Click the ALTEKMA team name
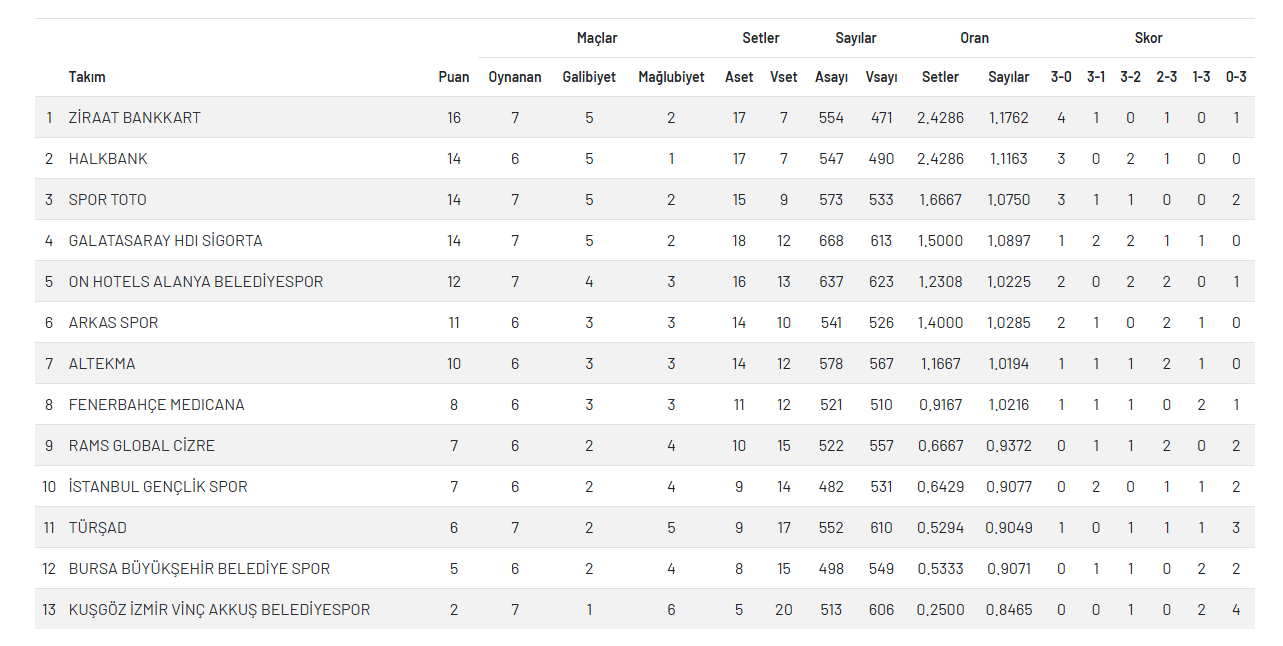 click(x=101, y=364)
